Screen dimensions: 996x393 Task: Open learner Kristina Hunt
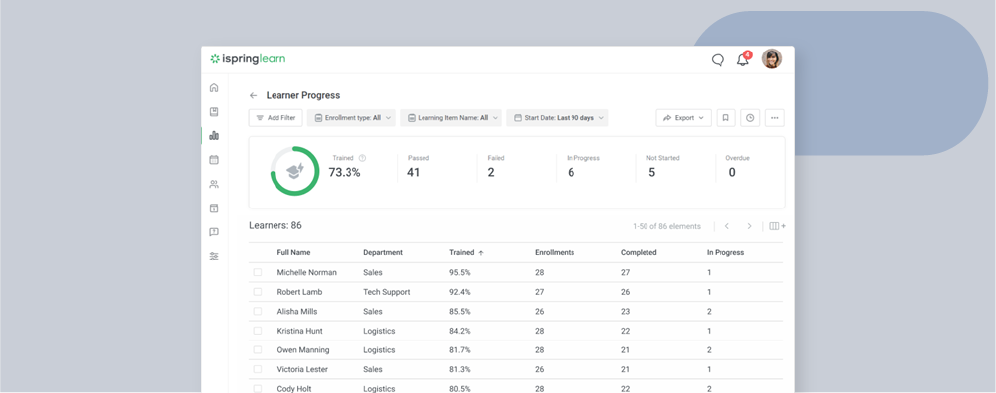tap(299, 331)
